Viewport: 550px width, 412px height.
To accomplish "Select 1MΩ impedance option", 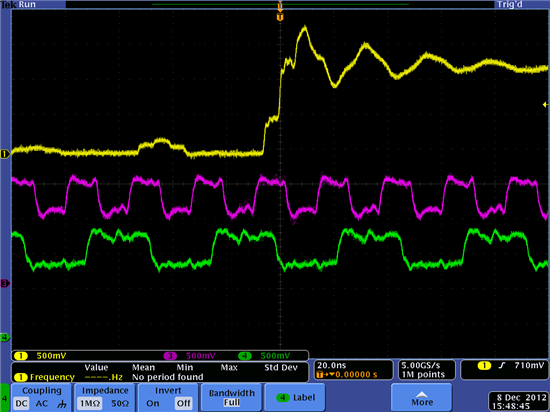I will click(90, 404).
